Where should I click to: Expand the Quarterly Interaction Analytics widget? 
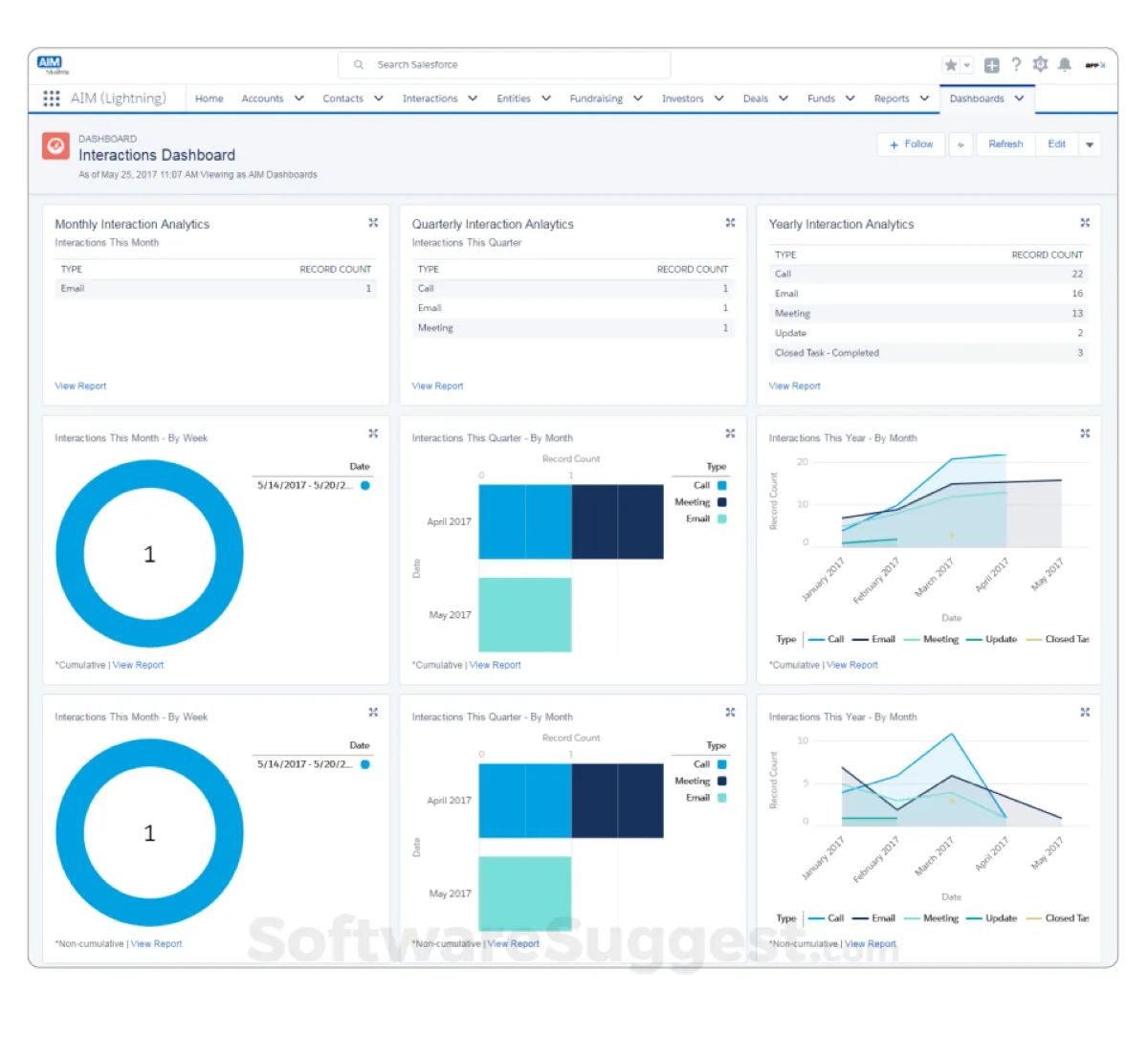click(730, 223)
